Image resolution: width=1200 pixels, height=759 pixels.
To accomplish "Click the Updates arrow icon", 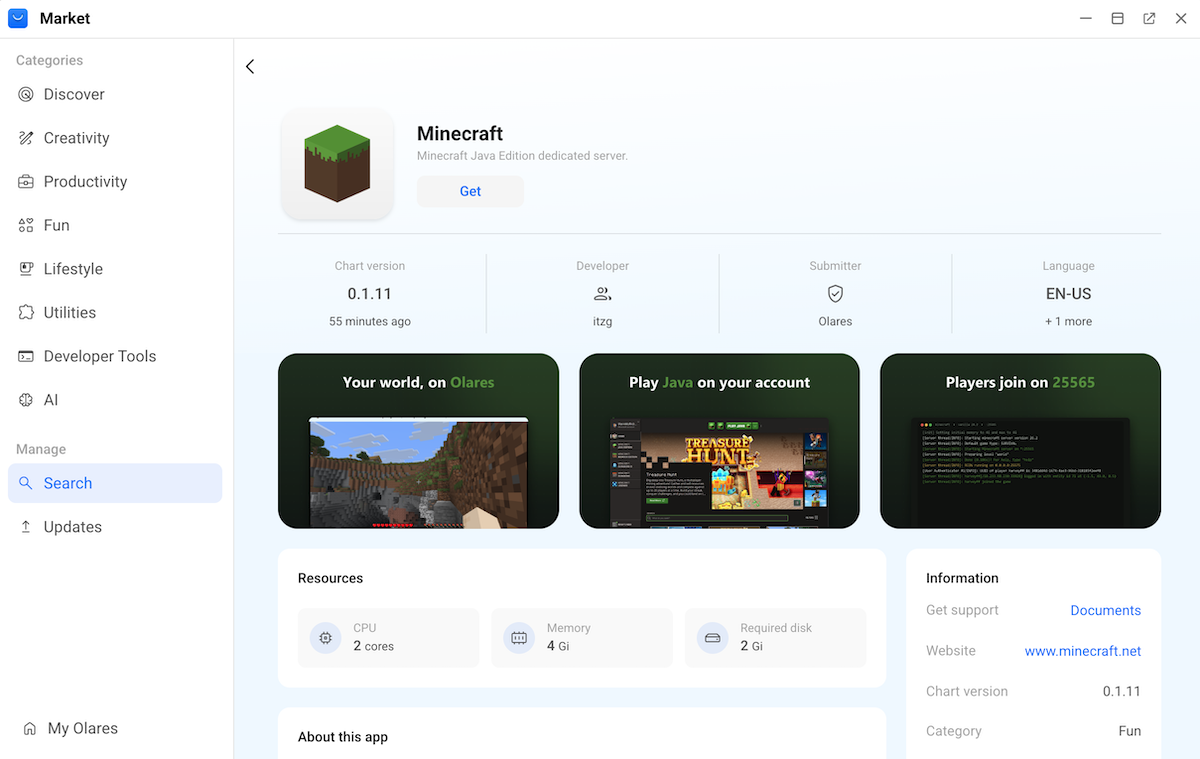I will click(x=26, y=527).
